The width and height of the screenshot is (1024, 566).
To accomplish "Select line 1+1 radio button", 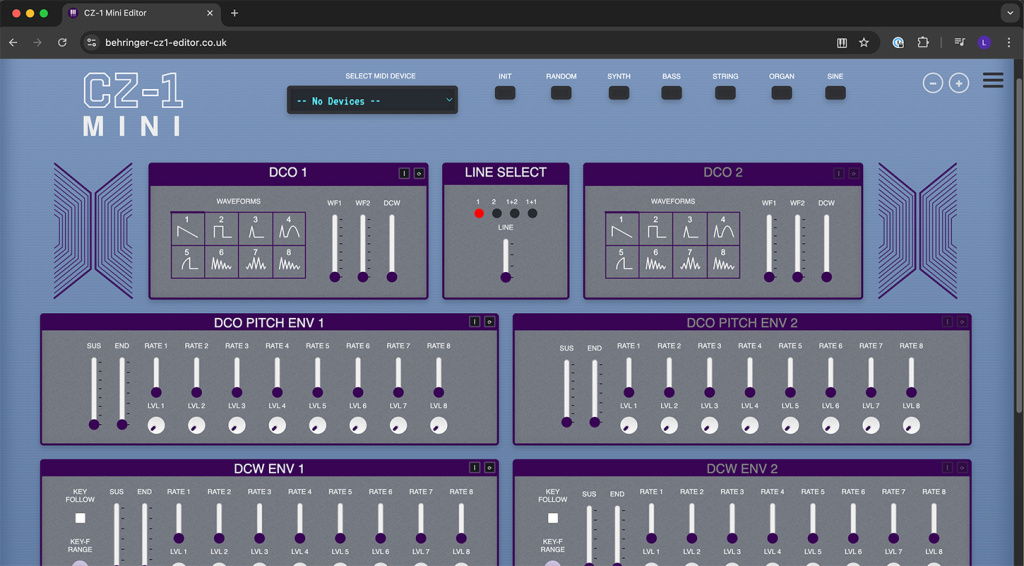I will [532, 213].
